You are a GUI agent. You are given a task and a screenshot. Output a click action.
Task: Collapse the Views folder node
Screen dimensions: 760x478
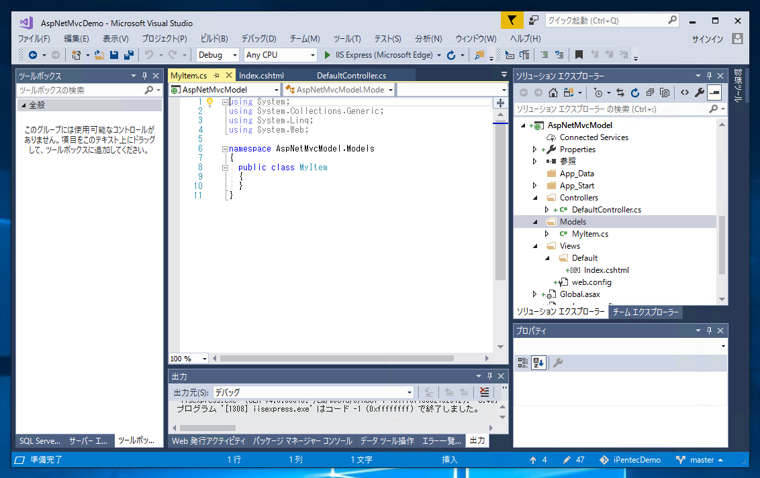click(535, 246)
